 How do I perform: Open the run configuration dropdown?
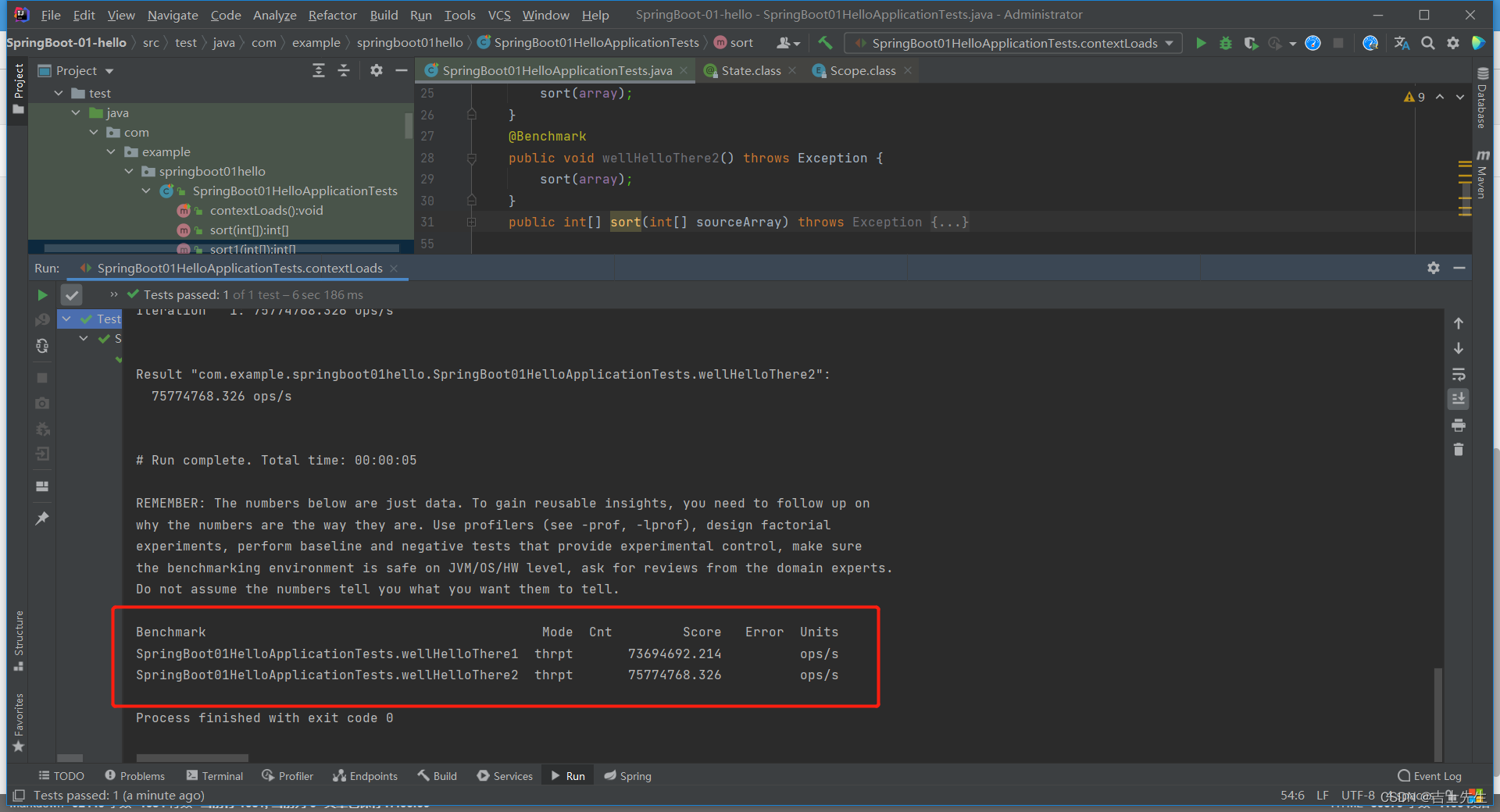pyautogui.click(x=1013, y=43)
